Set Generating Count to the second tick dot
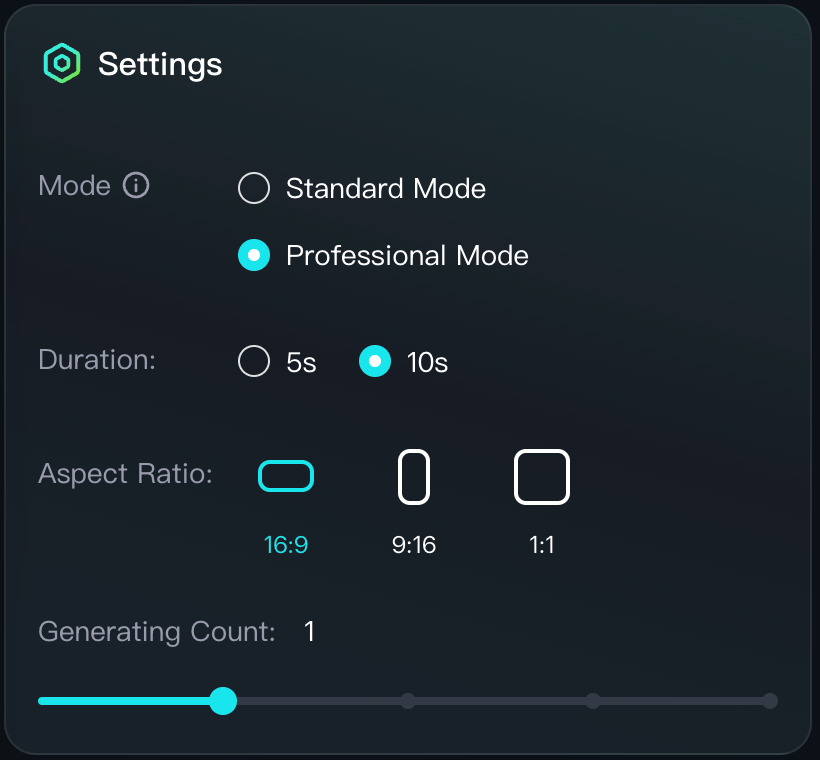This screenshot has height=760, width=820. [x=408, y=701]
